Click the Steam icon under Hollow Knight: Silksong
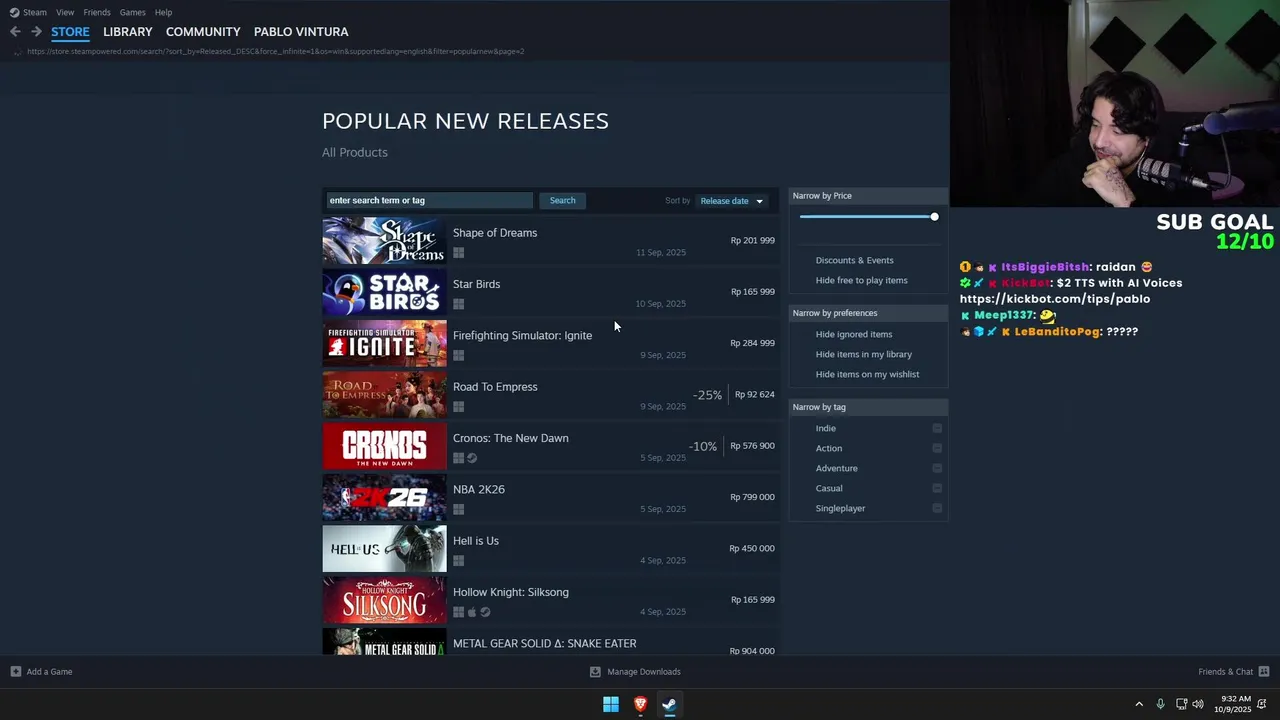This screenshot has width=1280, height=720. [485, 612]
